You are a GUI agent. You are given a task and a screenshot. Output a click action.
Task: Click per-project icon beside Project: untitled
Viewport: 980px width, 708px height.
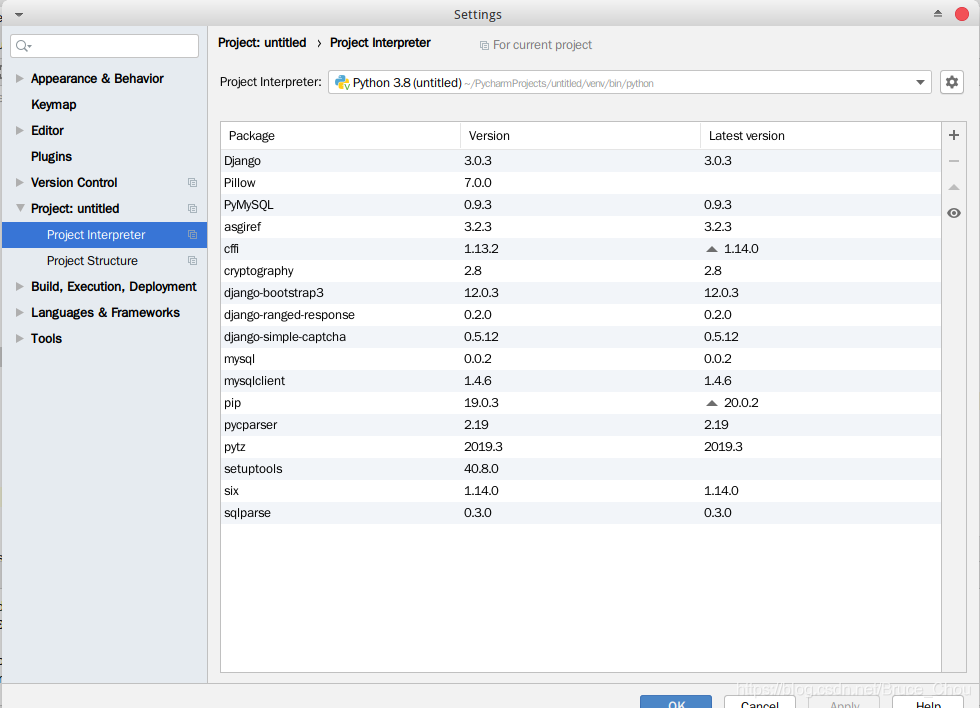[192, 209]
